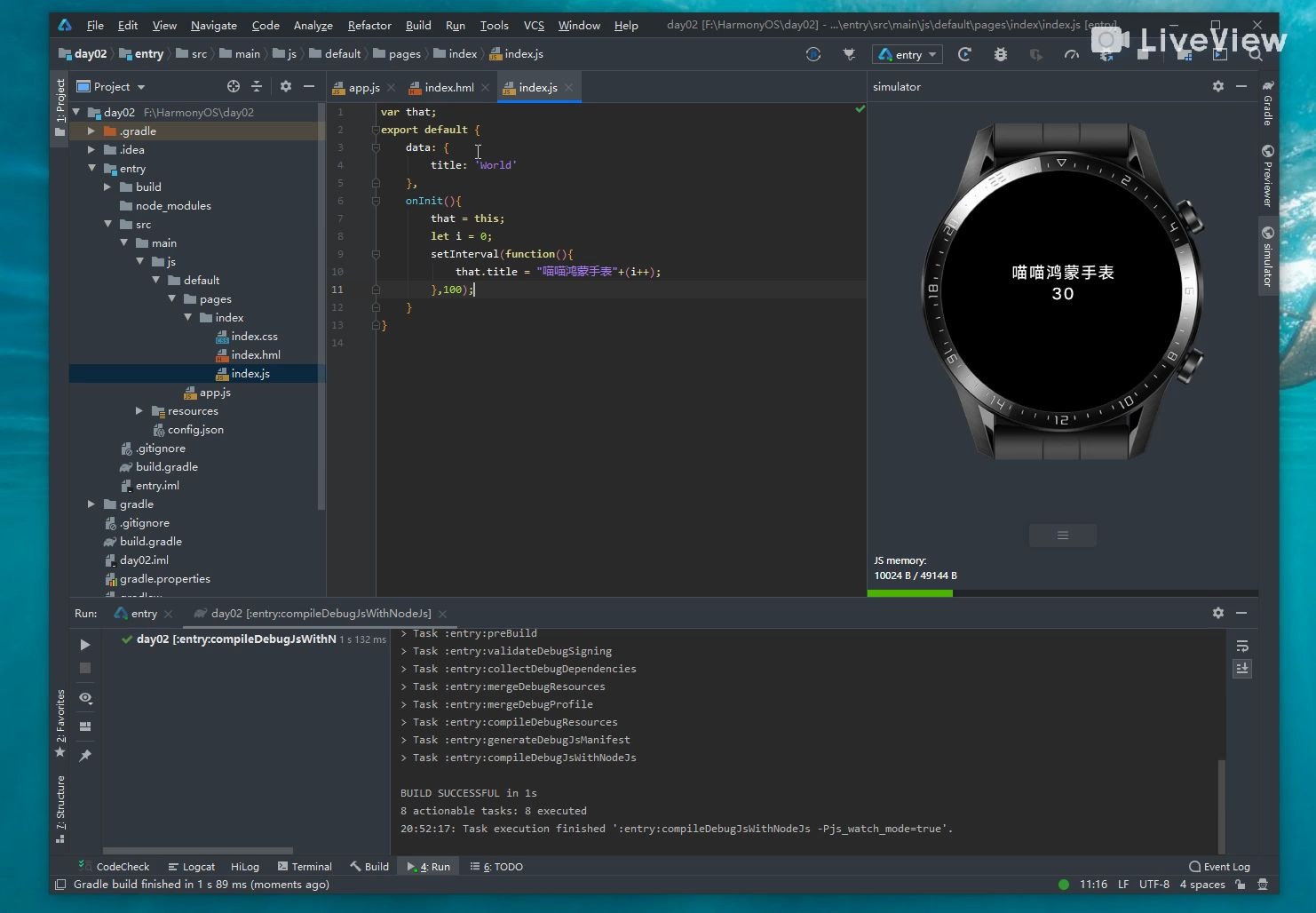Open the File menu

[95, 25]
